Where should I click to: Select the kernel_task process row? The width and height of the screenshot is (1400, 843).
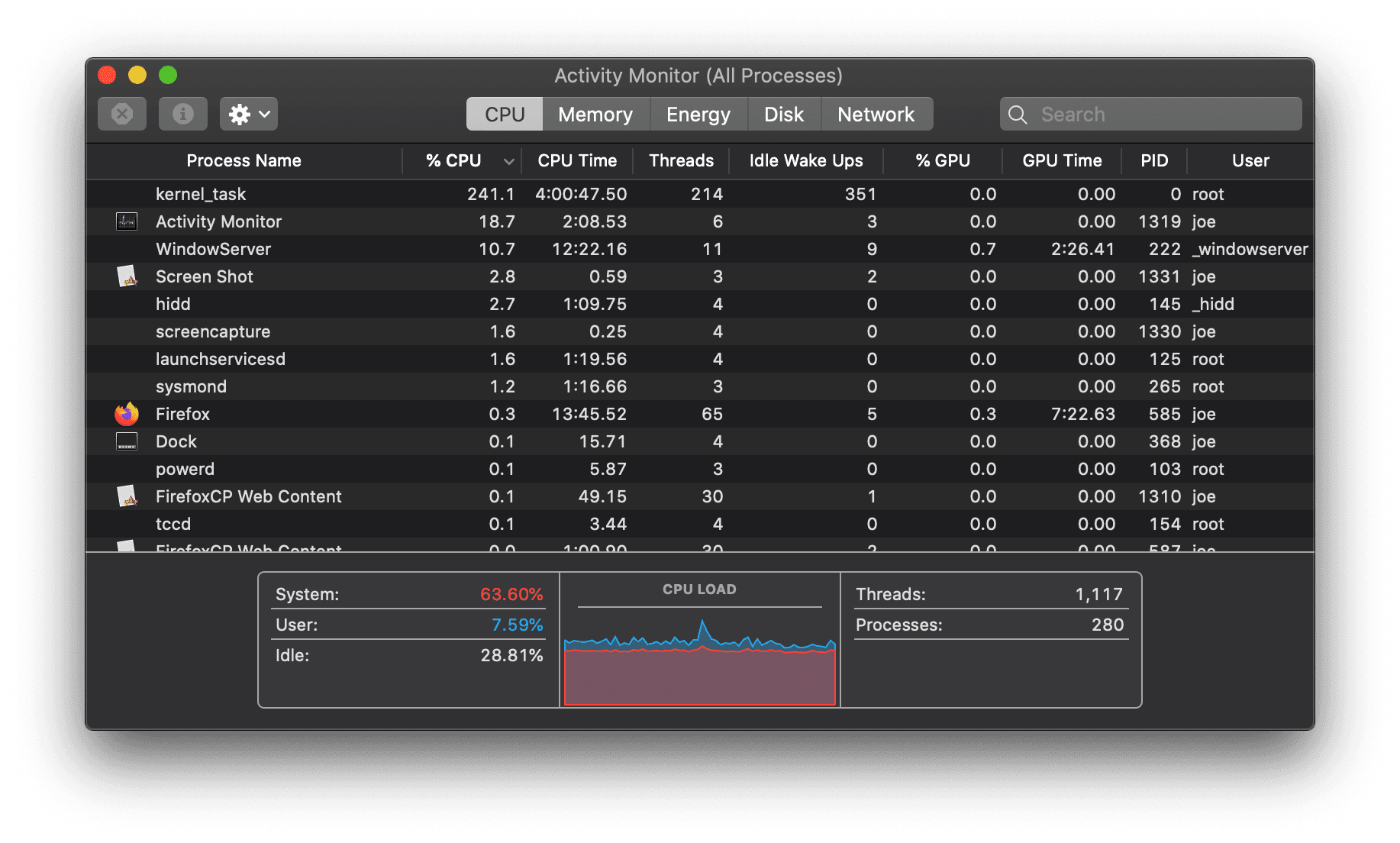pos(700,194)
